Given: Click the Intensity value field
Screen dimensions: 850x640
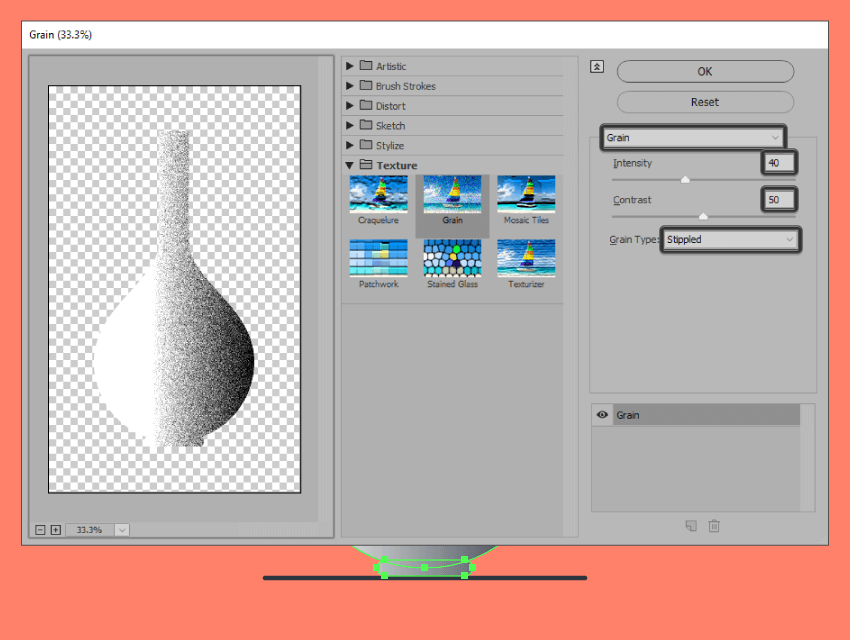Looking at the screenshot, I should (779, 163).
